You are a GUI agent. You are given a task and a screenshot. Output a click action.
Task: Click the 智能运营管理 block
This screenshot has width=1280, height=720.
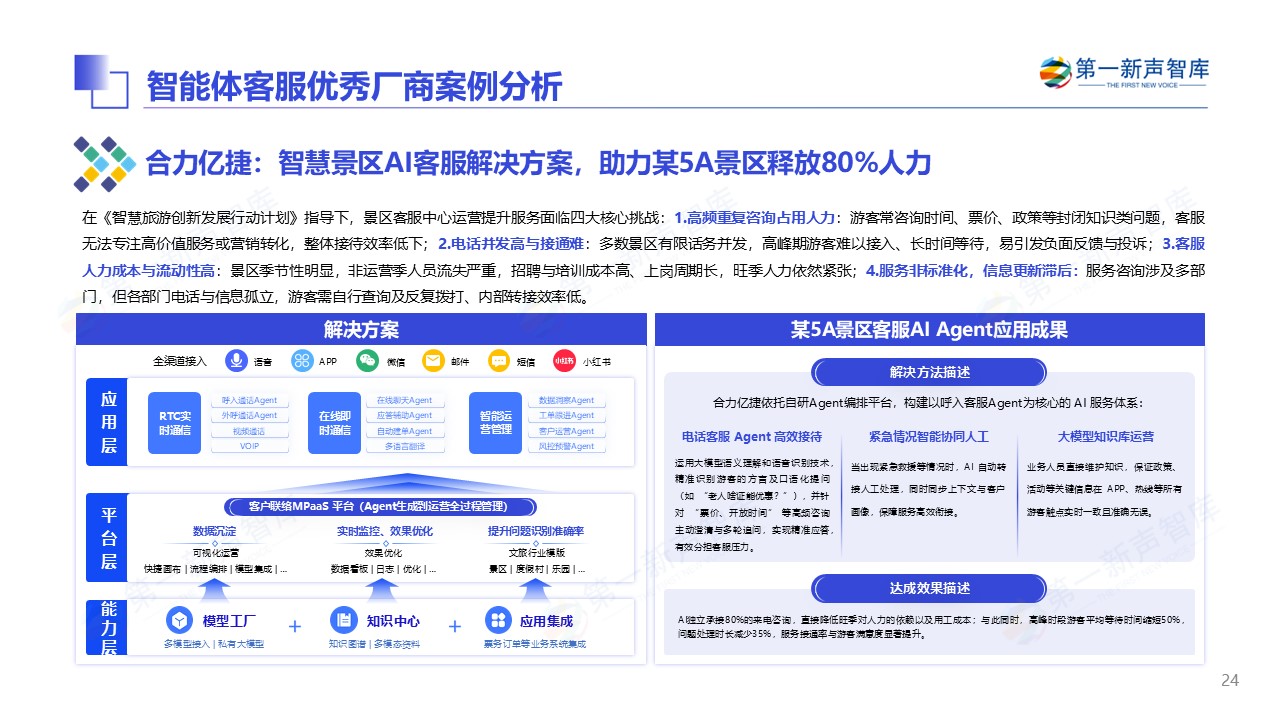pos(495,423)
